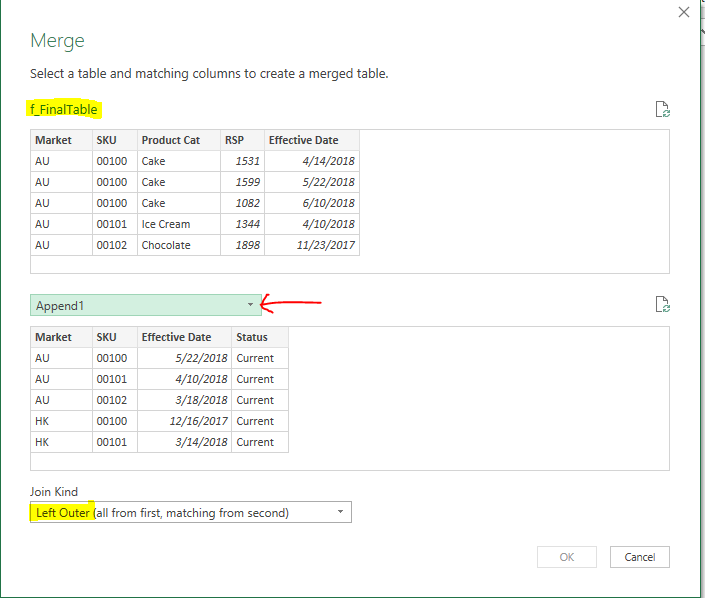Image resolution: width=705 pixels, height=598 pixels.
Task: Click the OK button
Action: pos(567,557)
